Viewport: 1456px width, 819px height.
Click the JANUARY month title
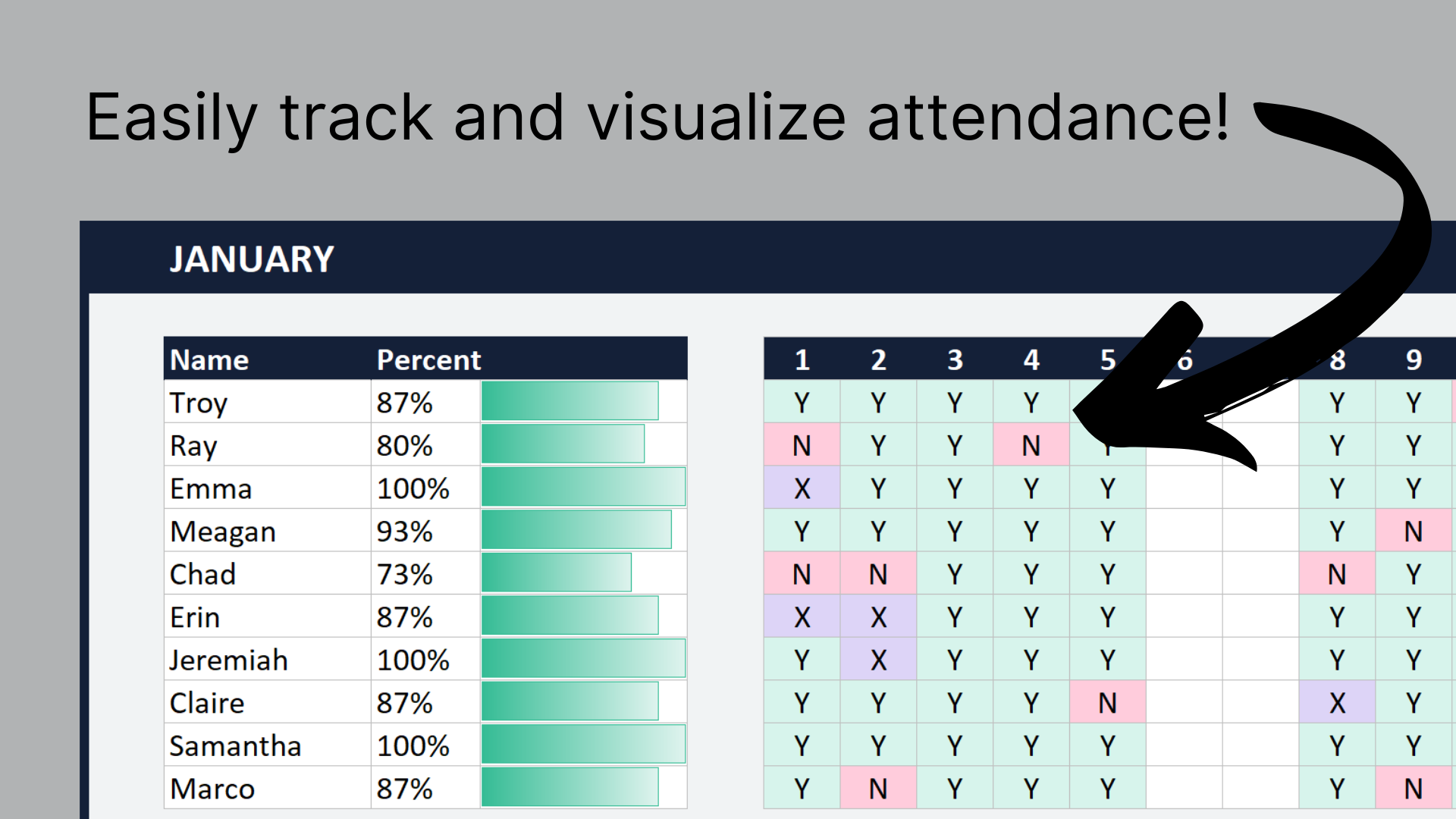(251, 259)
